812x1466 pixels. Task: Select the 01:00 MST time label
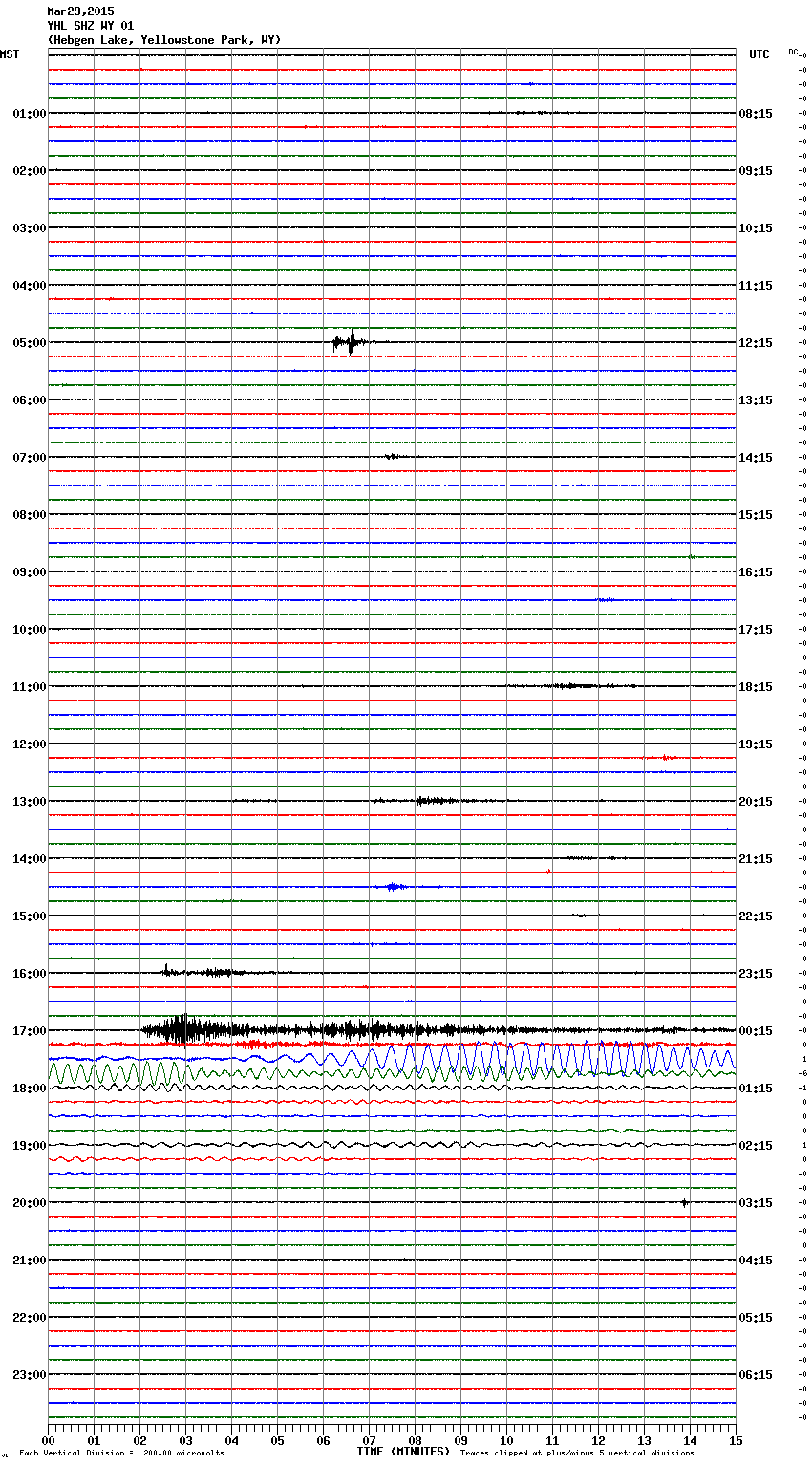(x=29, y=114)
